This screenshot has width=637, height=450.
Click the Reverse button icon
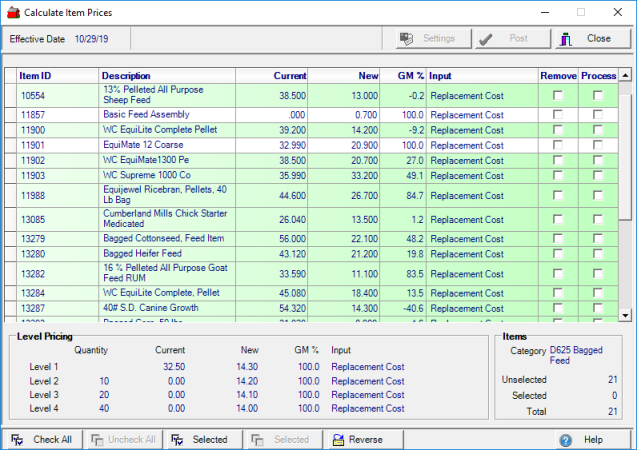point(335,440)
